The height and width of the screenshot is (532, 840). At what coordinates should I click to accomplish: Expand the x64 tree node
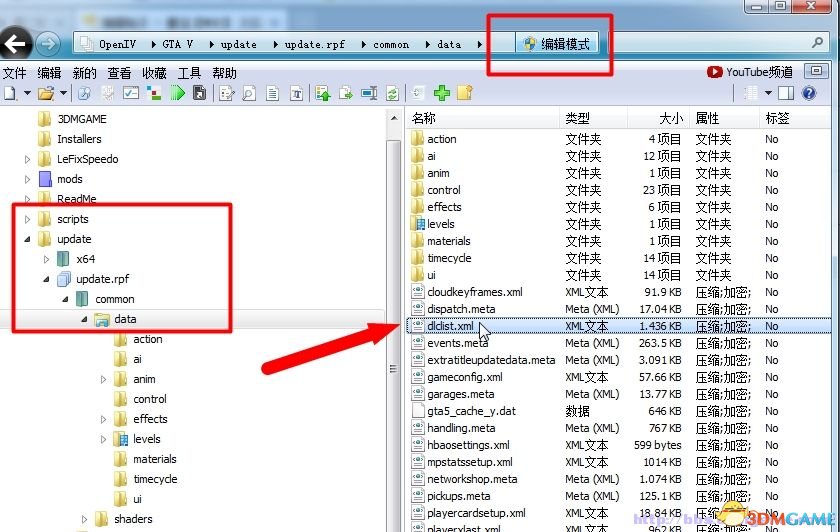point(47,259)
